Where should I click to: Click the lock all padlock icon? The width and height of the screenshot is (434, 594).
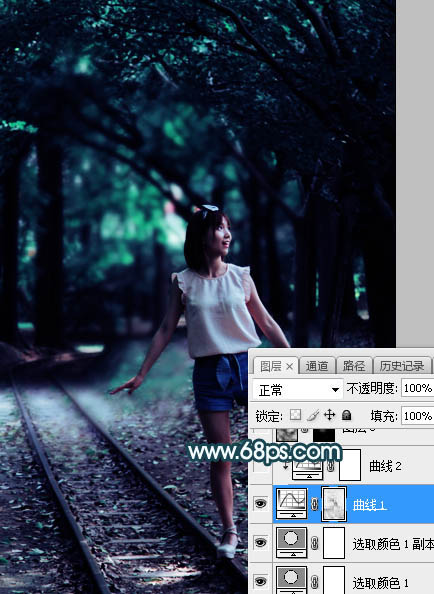[x=347, y=415]
